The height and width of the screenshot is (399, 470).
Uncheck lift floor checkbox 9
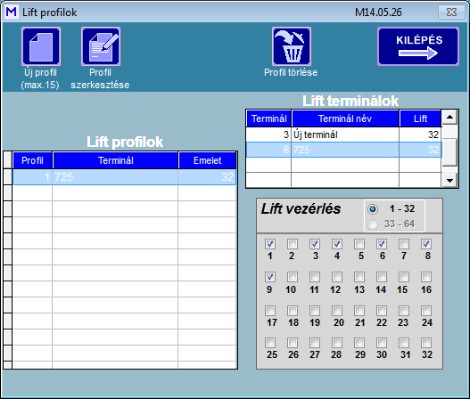270,277
